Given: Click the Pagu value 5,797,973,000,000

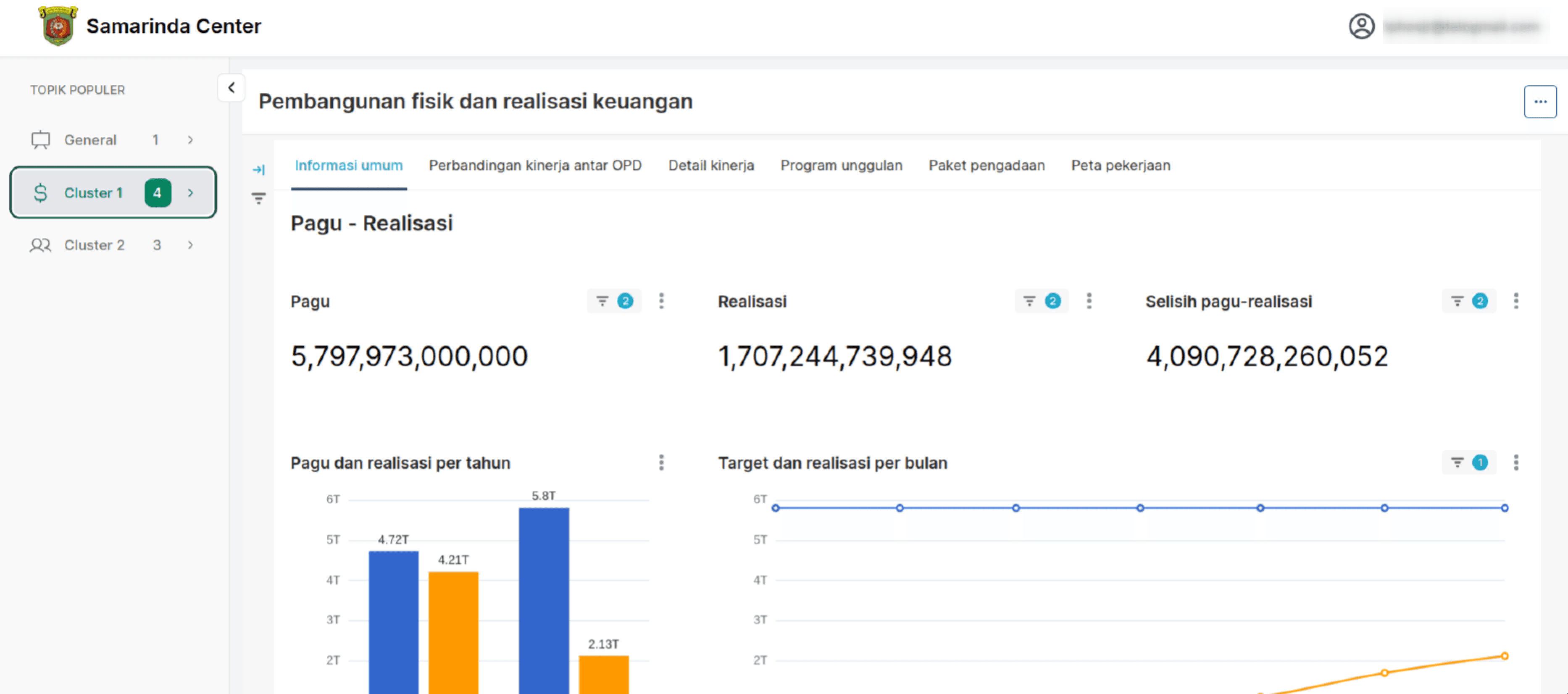Looking at the screenshot, I should pyautogui.click(x=409, y=356).
